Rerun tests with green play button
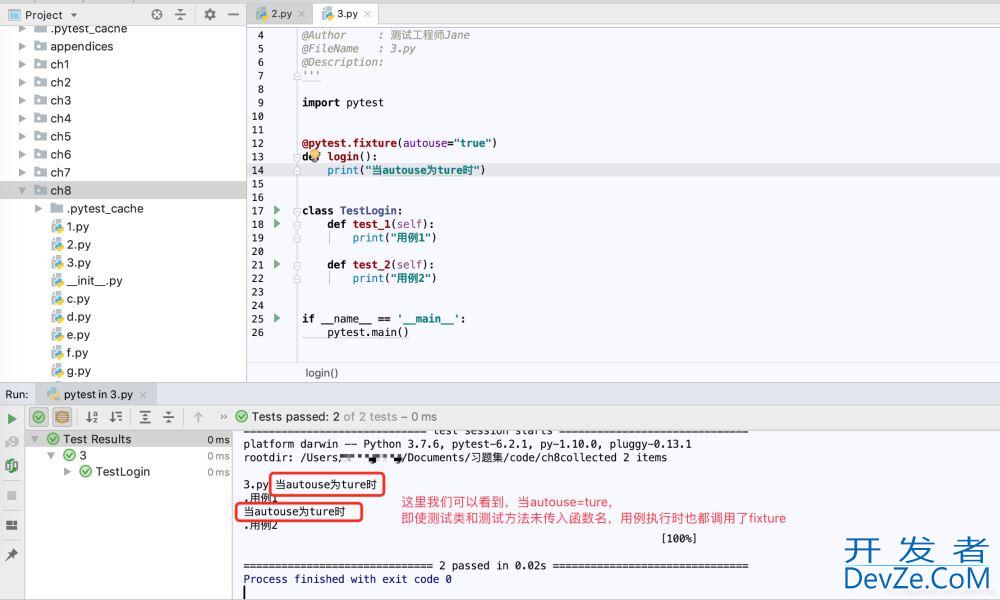Image resolution: width=1000 pixels, height=600 pixels. pos(11,418)
